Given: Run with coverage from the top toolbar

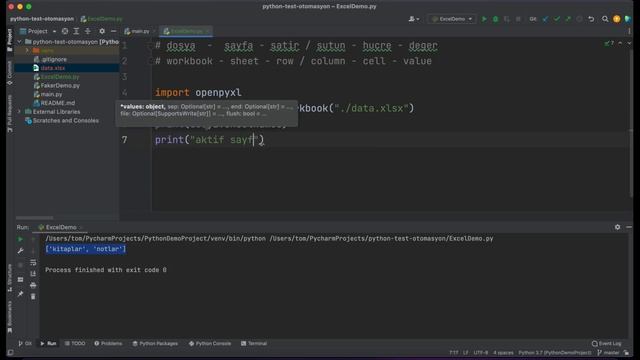Looking at the screenshot, I should point(507,19).
